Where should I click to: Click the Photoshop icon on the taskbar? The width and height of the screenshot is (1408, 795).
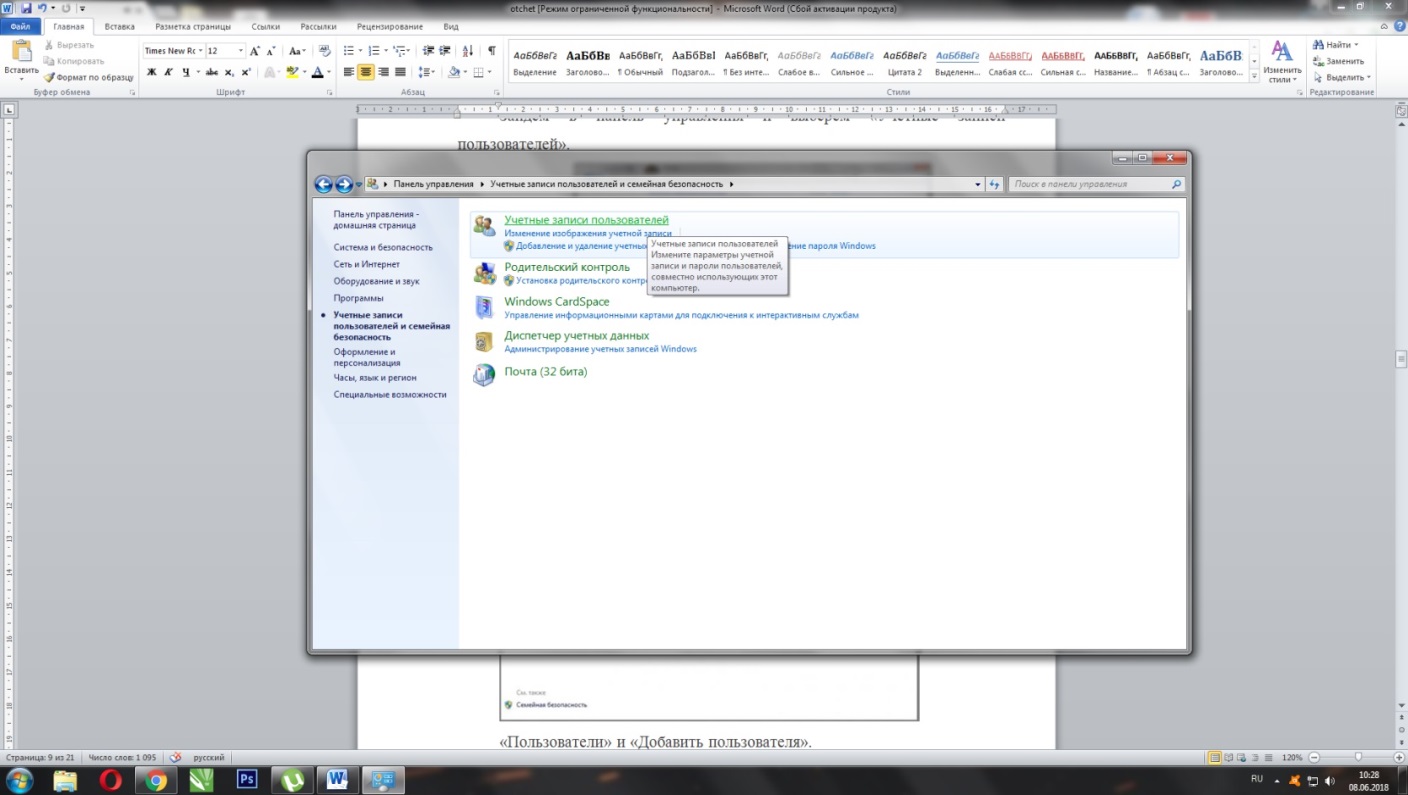(247, 780)
